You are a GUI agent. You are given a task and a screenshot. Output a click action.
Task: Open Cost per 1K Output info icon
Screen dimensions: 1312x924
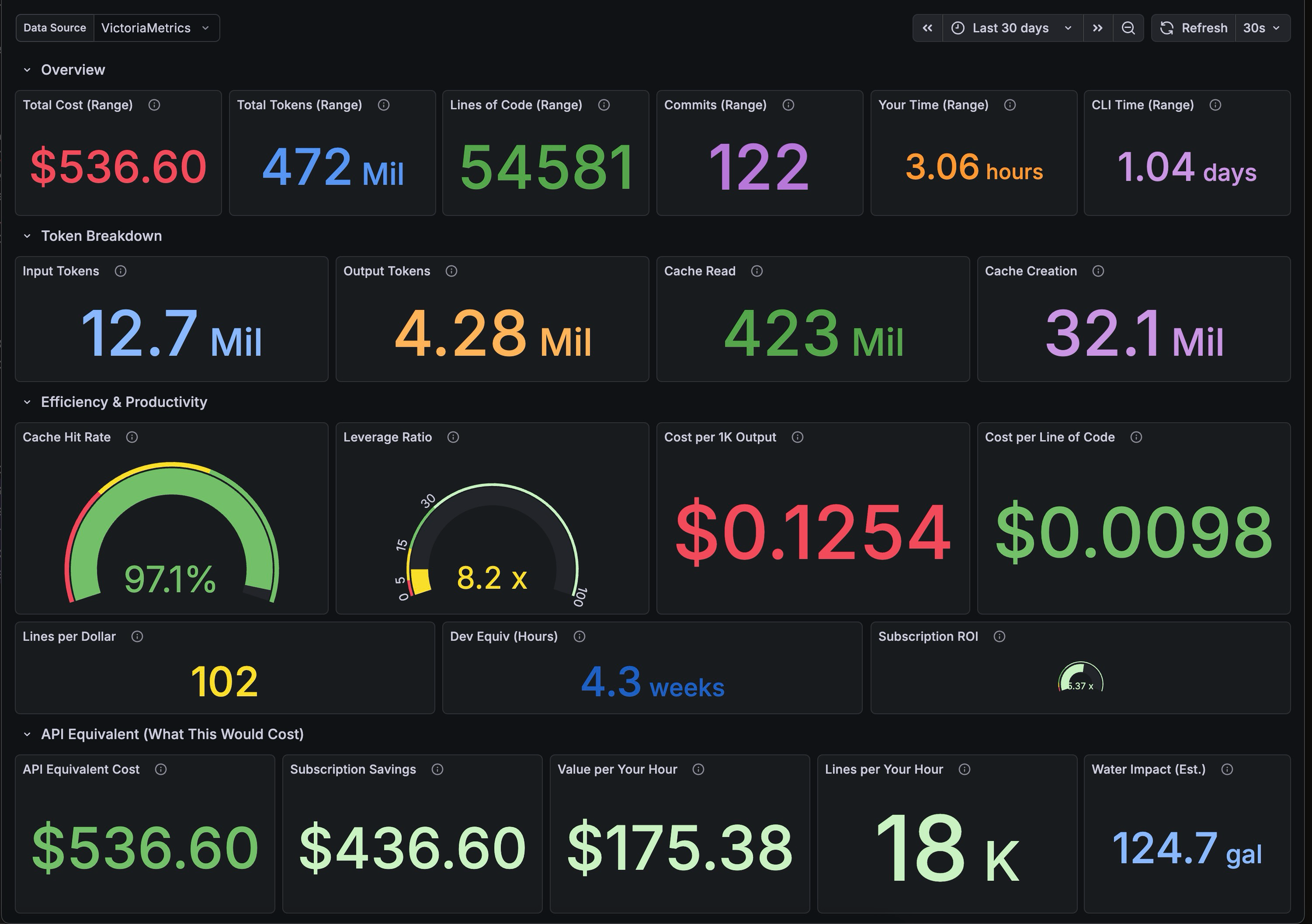click(x=798, y=438)
